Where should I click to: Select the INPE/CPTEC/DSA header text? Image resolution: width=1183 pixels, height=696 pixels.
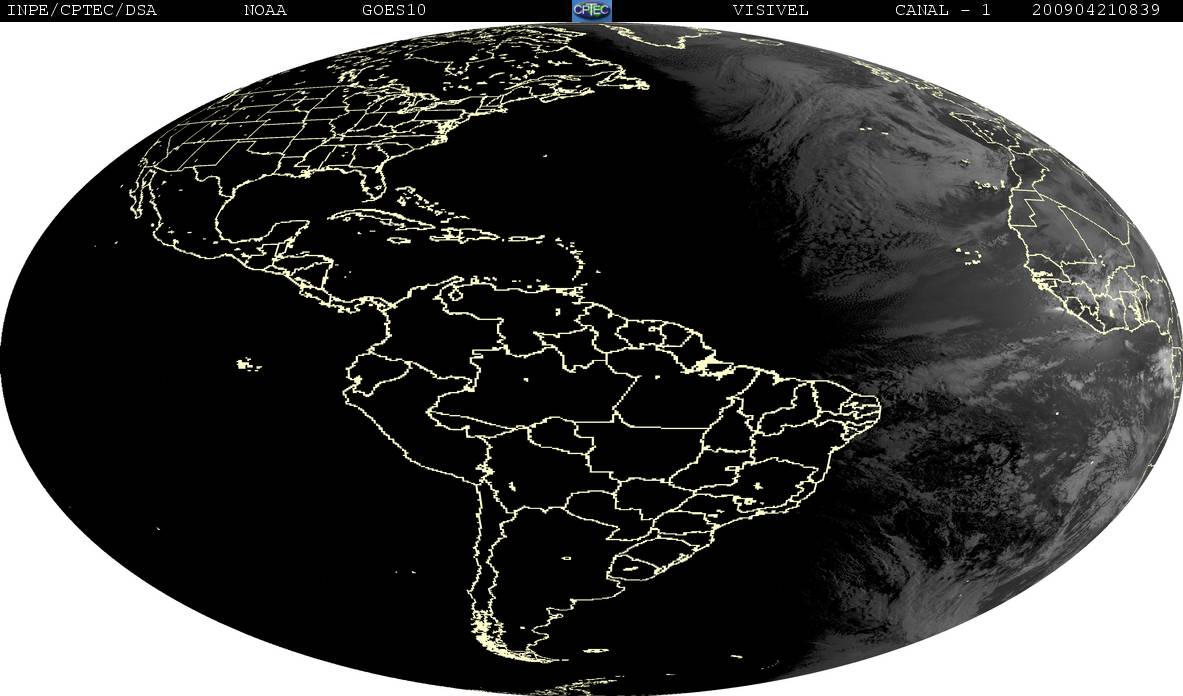click(x=81, y=10)
